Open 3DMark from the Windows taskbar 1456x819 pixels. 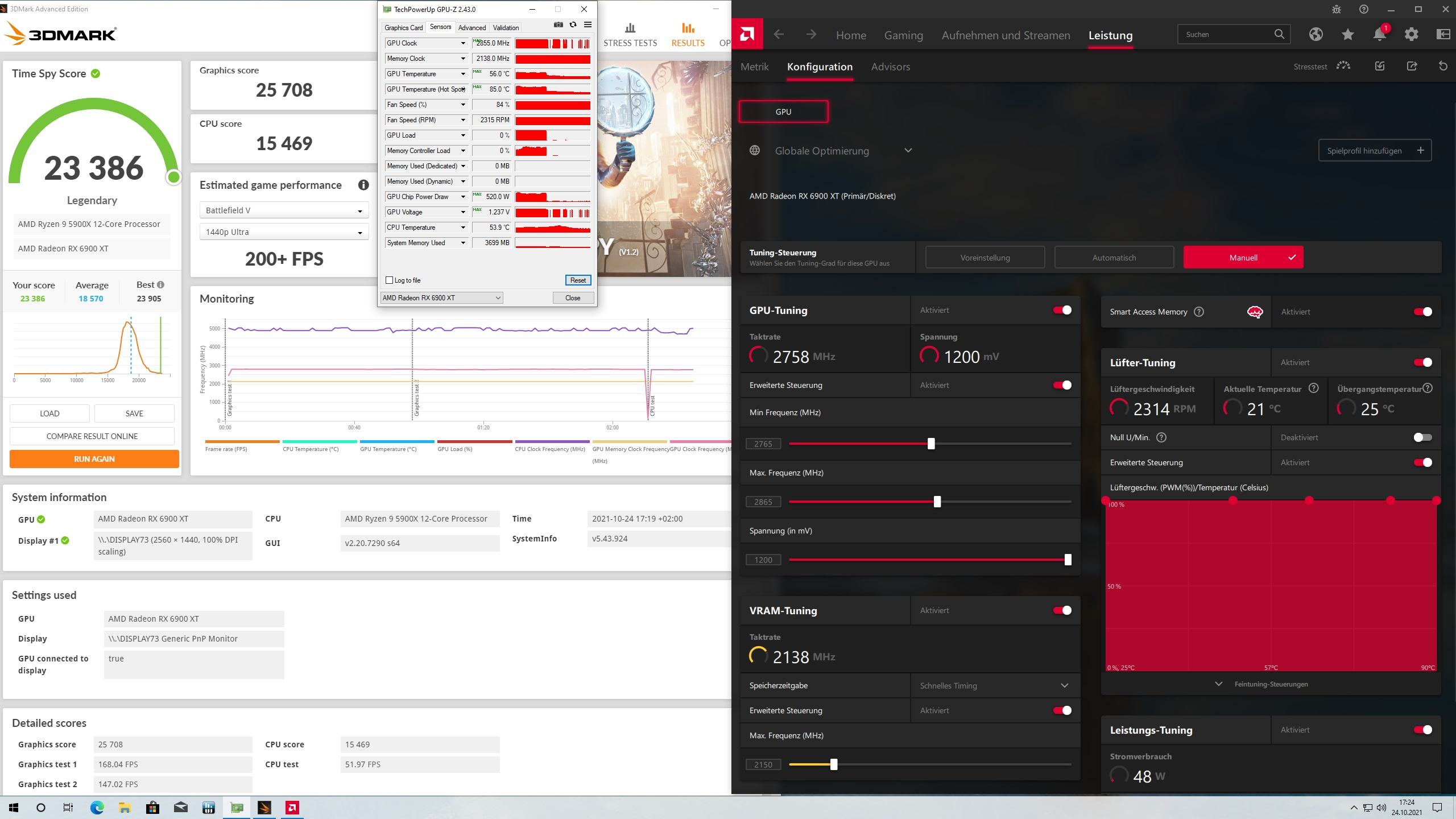tap(264, 808)
